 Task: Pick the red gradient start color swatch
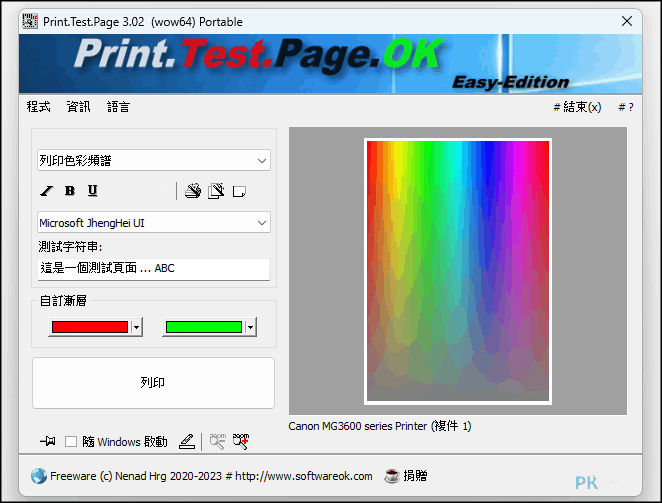pyautogui.click(x=90, y=327)
